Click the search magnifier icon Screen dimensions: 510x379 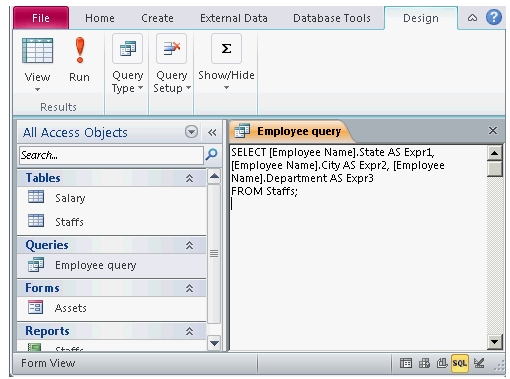tap(212, 155)
